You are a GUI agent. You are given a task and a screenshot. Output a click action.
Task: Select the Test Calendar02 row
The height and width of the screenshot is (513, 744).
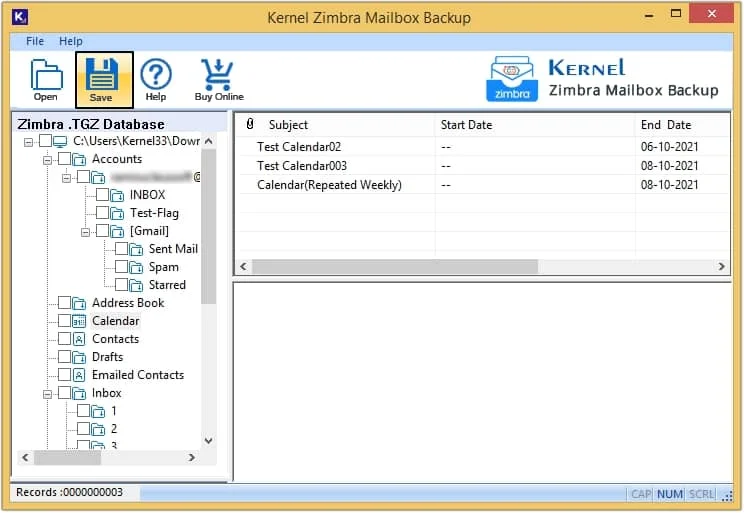pos(483,147)
